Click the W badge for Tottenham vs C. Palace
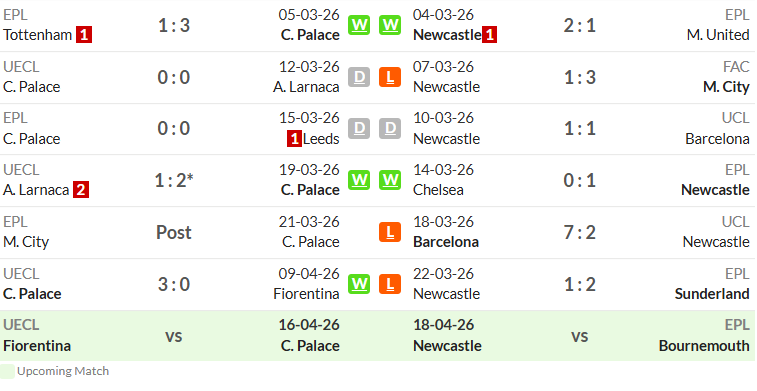The image size is (757, 391). pyautogui.click(x=359, y=25)
